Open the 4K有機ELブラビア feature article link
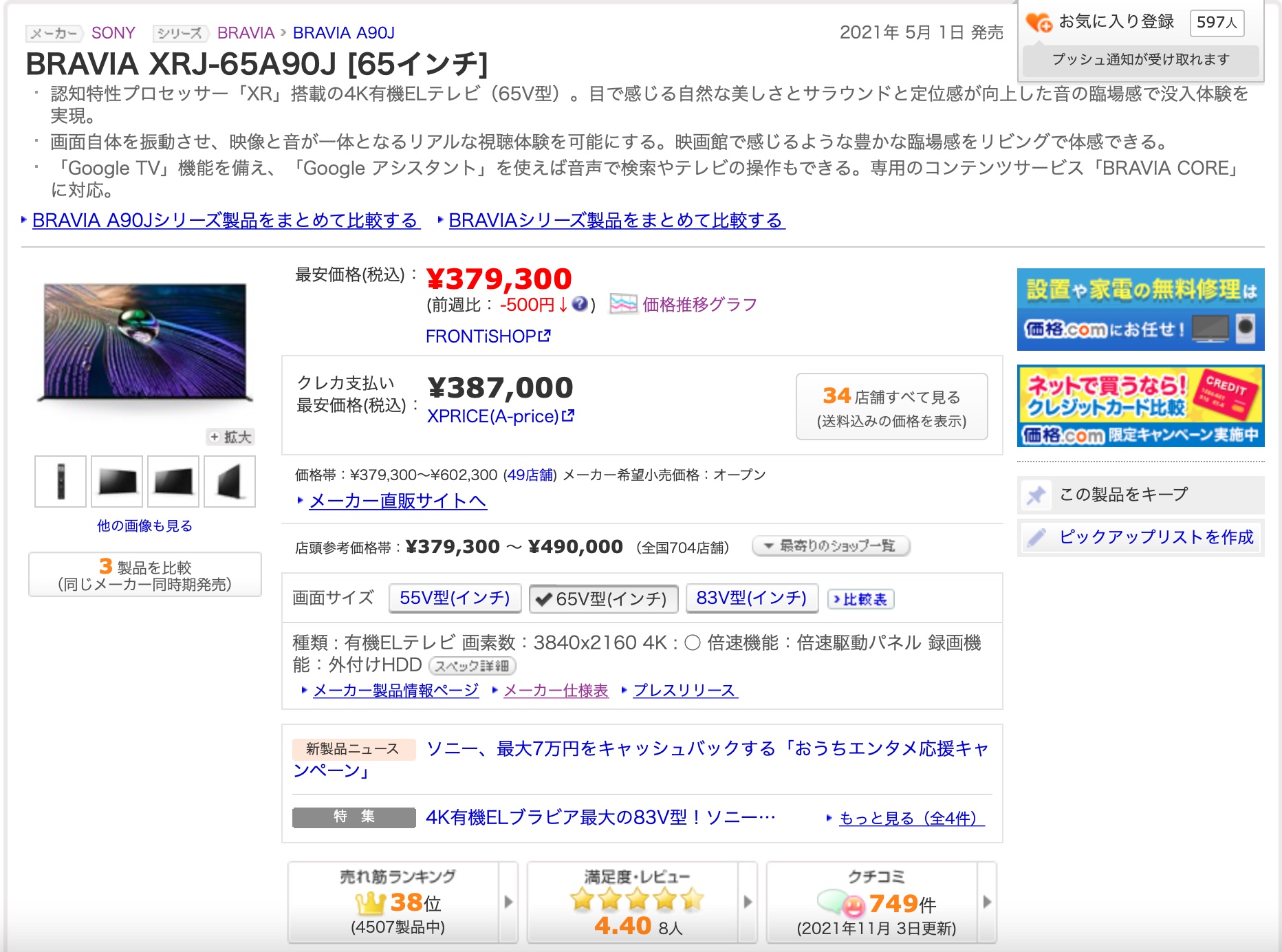 [600, 817]
